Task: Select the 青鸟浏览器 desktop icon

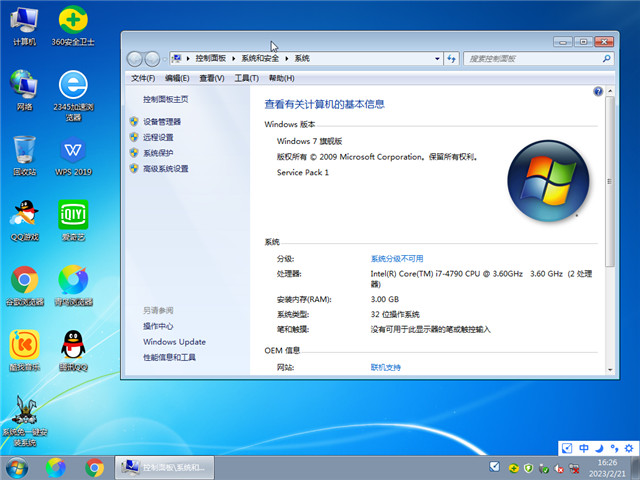Action: click(73, 286)
